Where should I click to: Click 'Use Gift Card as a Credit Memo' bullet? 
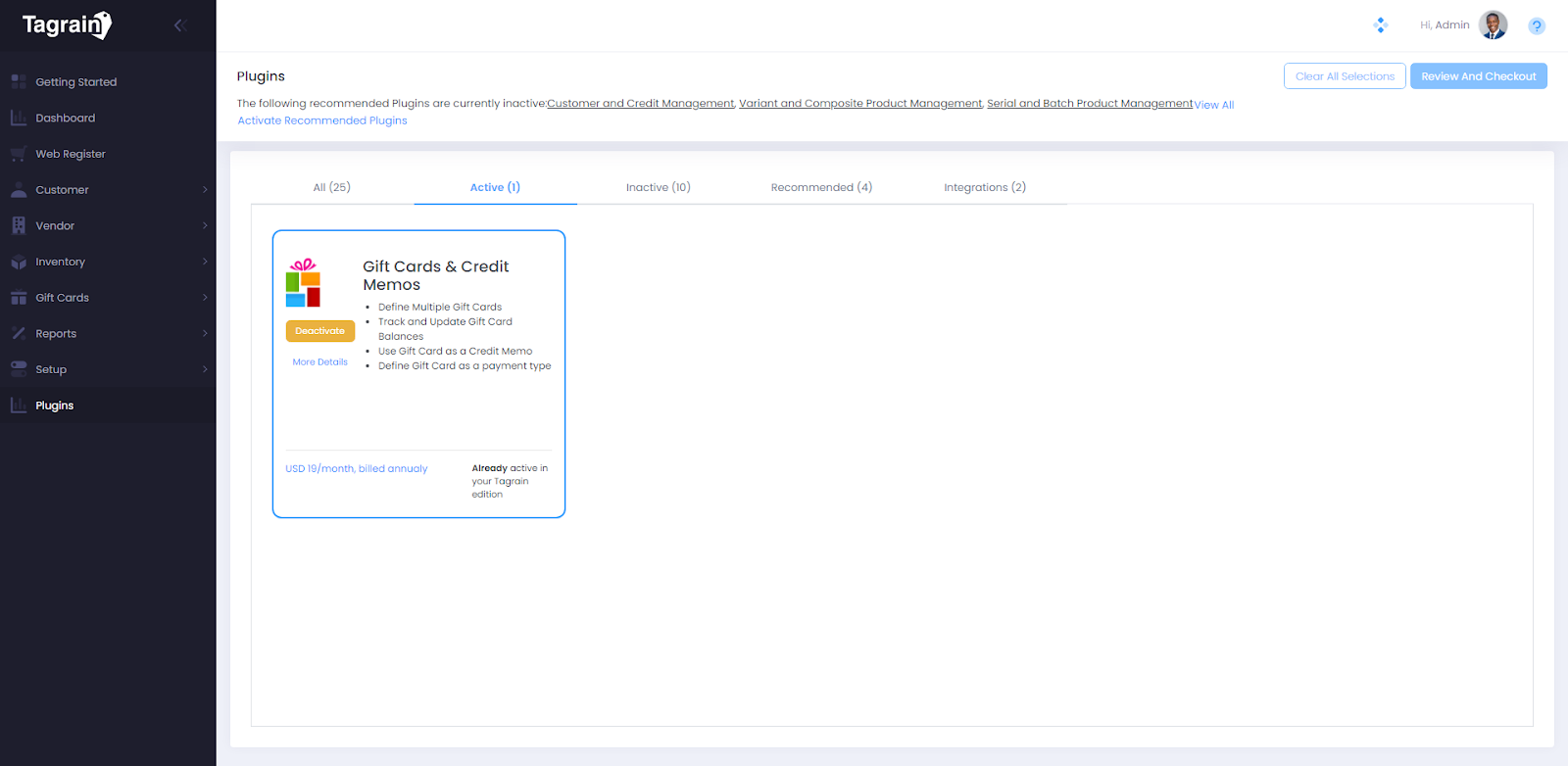(x=456, y=352)
